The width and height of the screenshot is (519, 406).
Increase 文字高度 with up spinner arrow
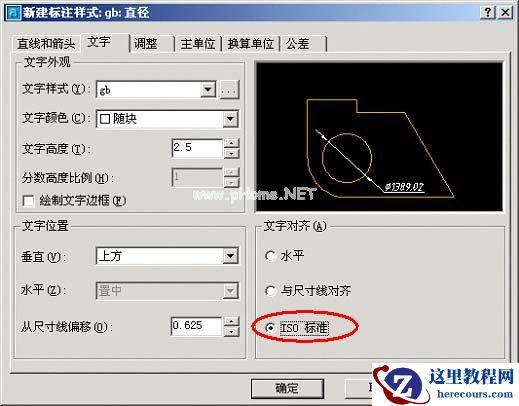(x=232, y=143)
